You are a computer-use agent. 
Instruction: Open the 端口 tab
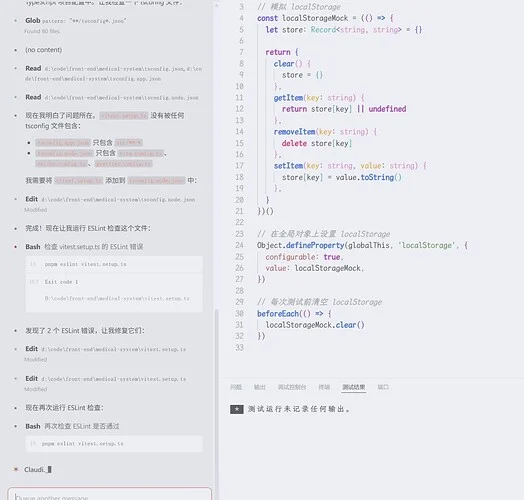(383, 387)
